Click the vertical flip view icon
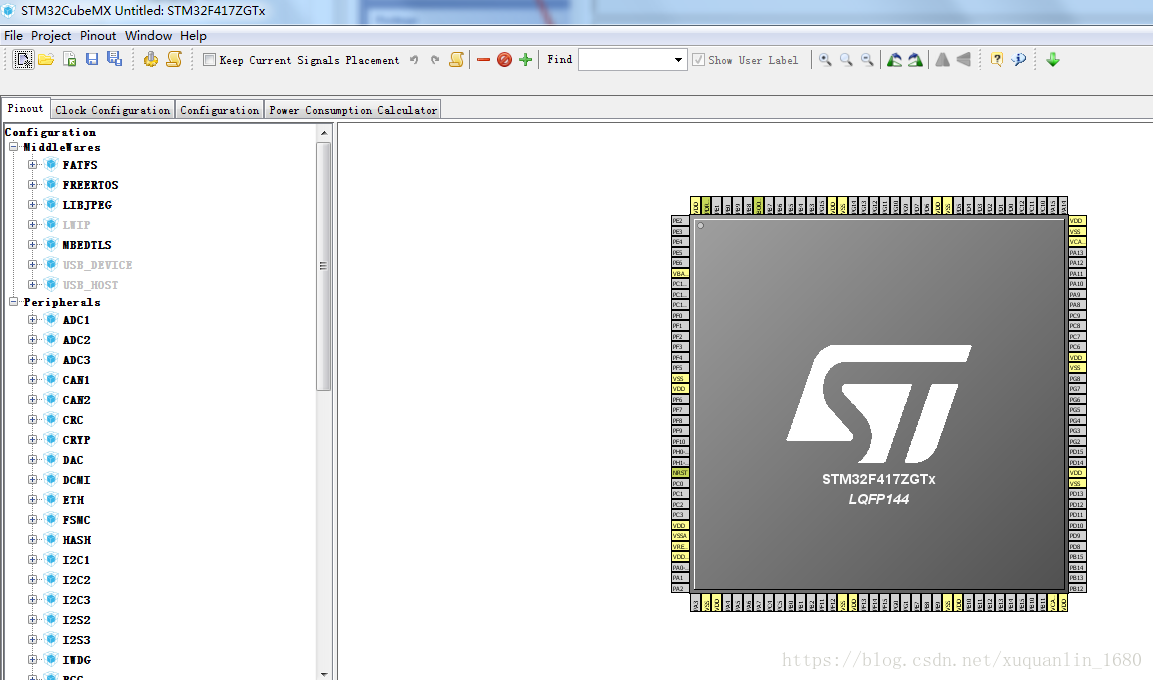Screen dimensions: 1153x680 pyautogui.click(x=963, y=60)
